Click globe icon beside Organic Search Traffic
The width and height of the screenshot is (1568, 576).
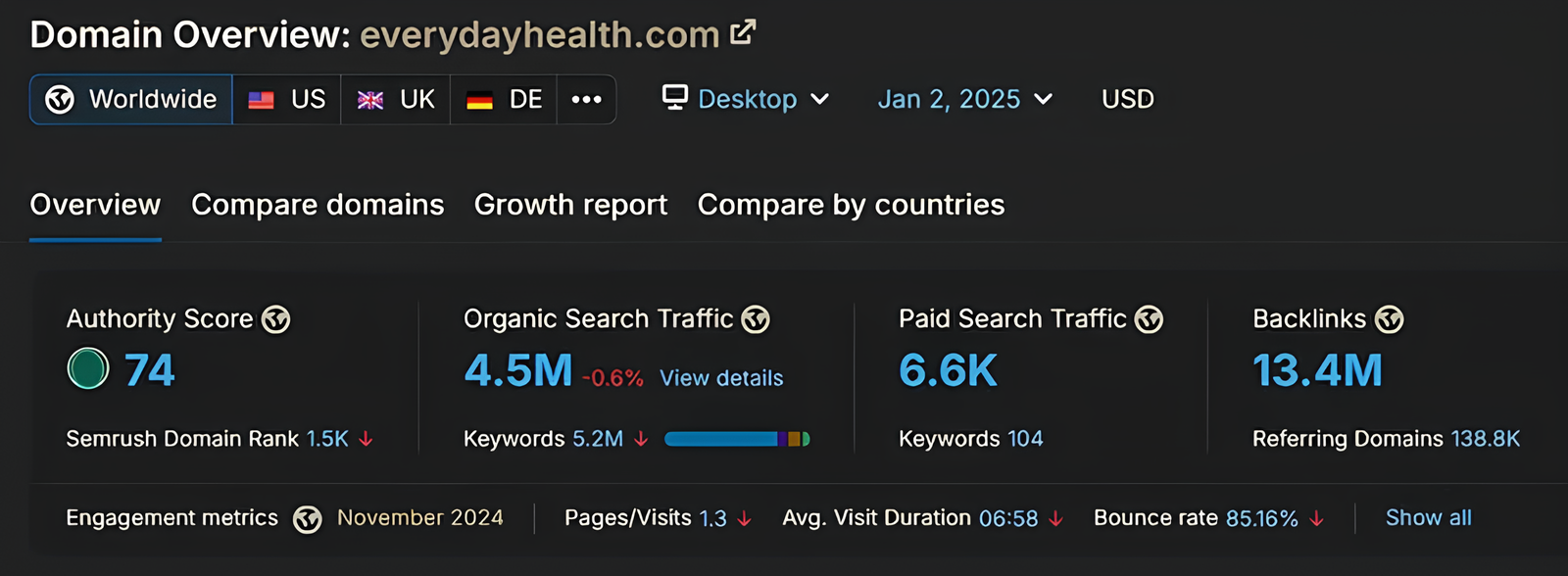click(756, 319)
